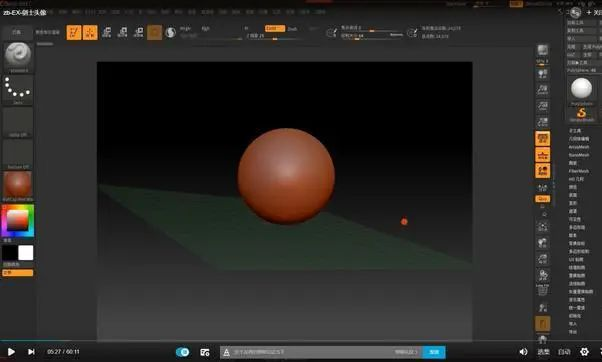Click the Zoom canvas icon
The height and width of the screenshot is (362, 602).
[542, 89]
